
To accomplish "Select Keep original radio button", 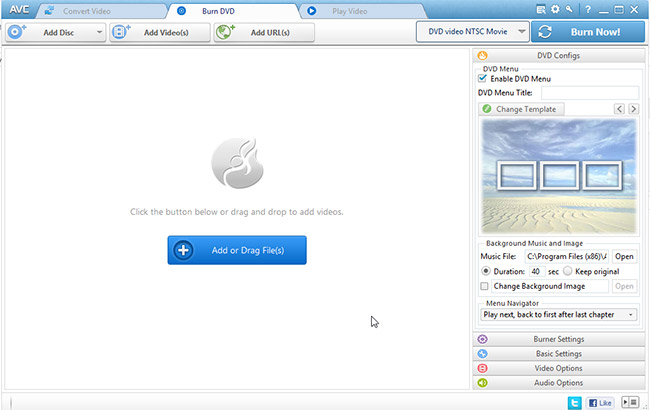I will [x=566, y=271].
